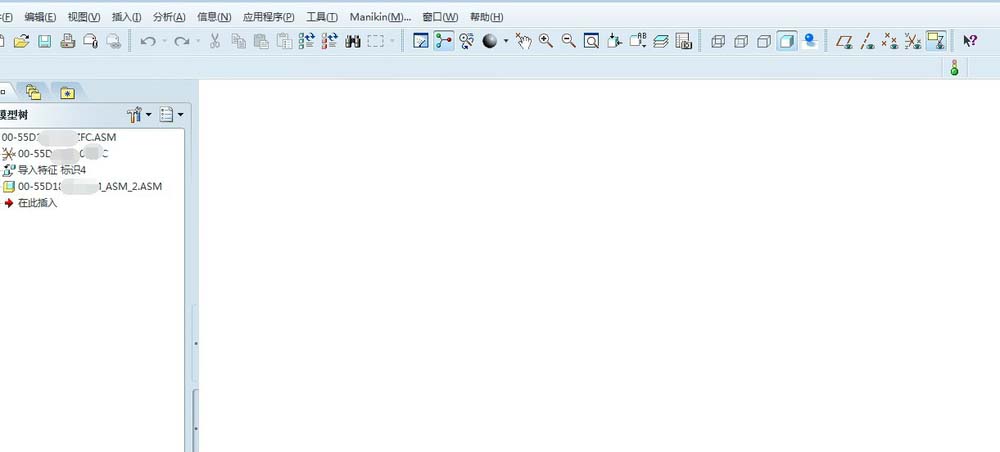The width and height of the screenshot is (1000, 452).
Task: Open the selection box dropdown arrow
Action: click(x=392, y=41)
